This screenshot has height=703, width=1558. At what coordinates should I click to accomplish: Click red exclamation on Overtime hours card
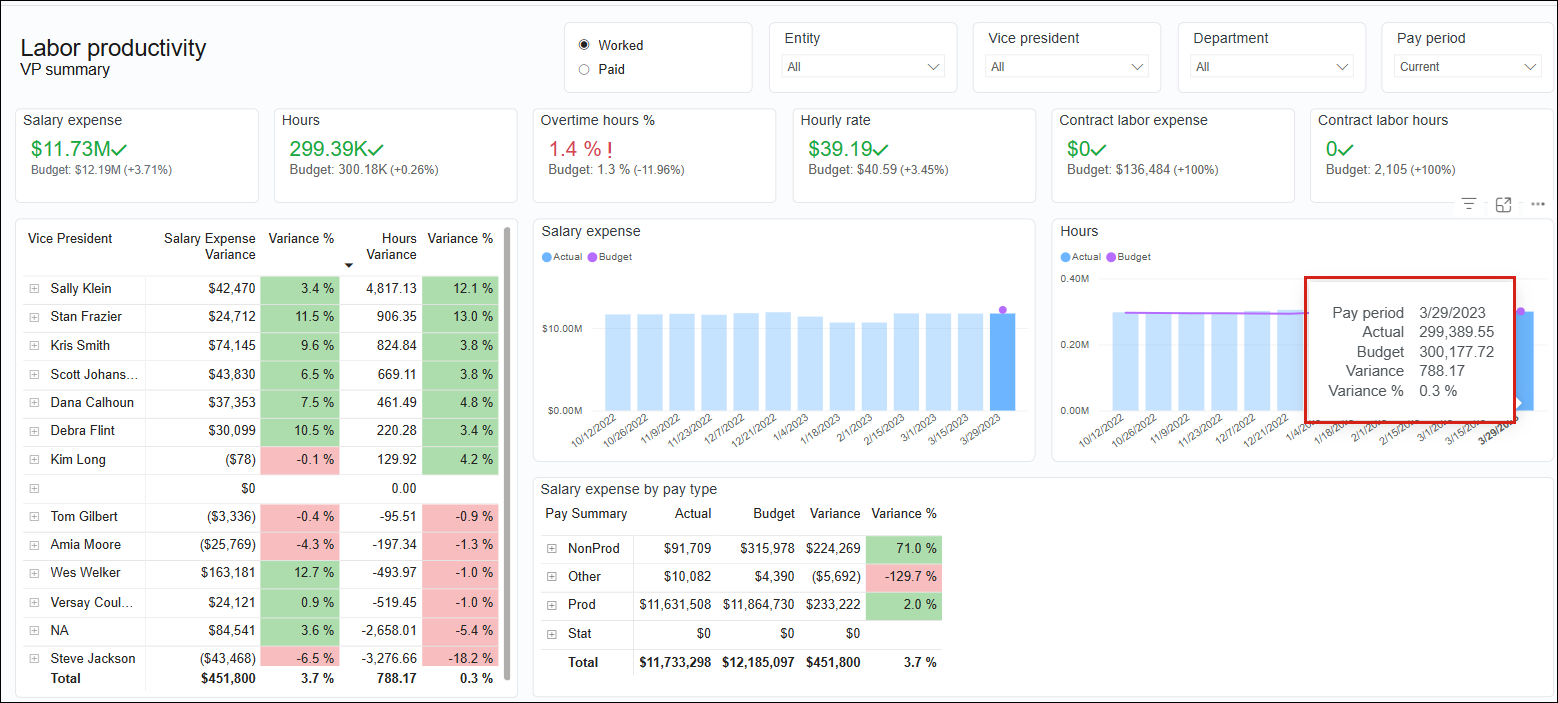609,150
